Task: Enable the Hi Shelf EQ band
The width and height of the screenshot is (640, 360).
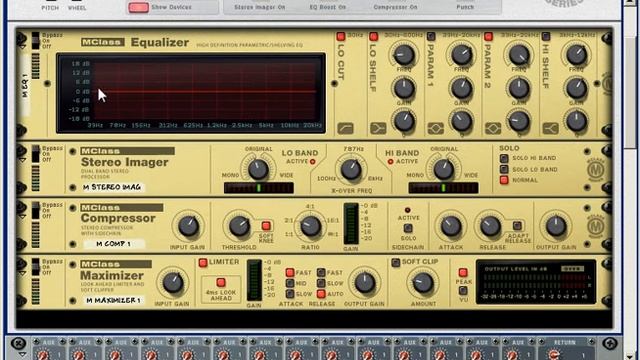Action: [546, 36]
